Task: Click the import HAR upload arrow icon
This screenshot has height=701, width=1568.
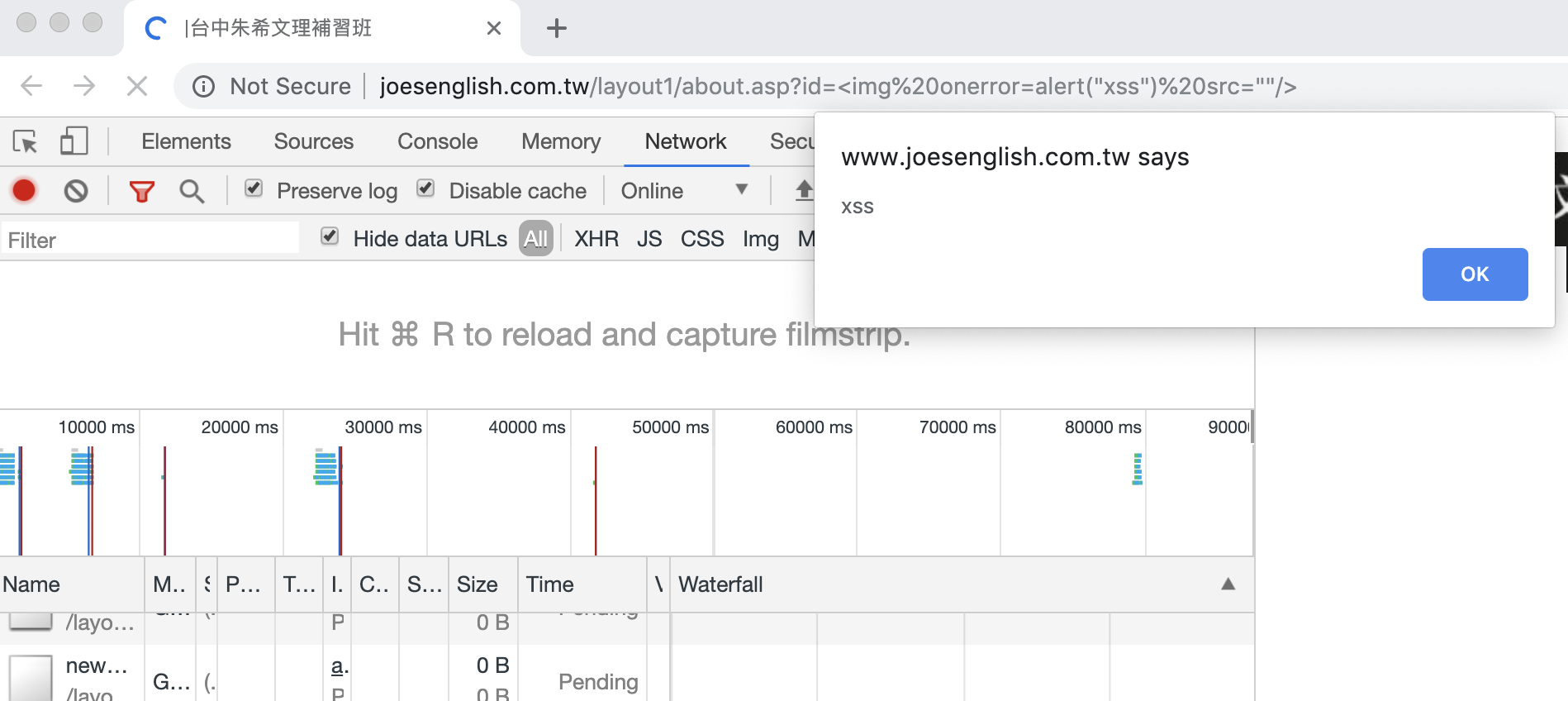Action: point(804,191)
